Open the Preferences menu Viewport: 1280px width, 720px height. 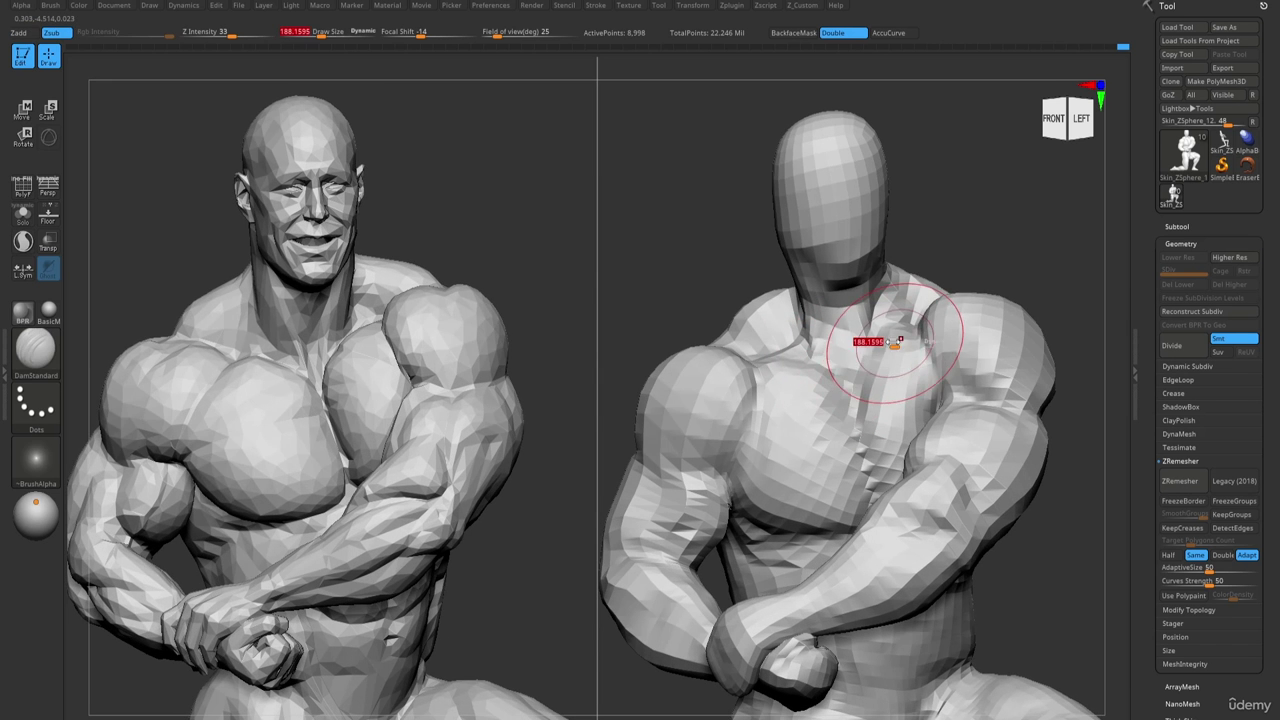pyautogui.click(x=490, y=5)
